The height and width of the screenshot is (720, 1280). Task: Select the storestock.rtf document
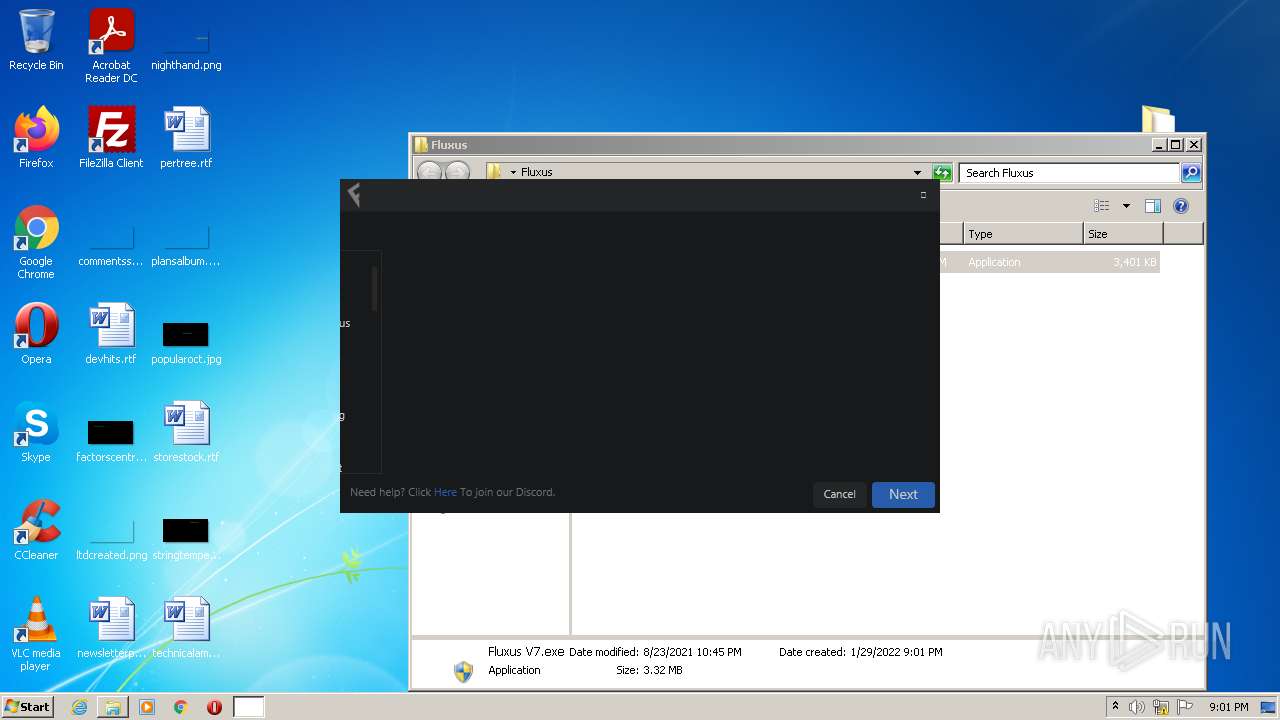(186, 432)
